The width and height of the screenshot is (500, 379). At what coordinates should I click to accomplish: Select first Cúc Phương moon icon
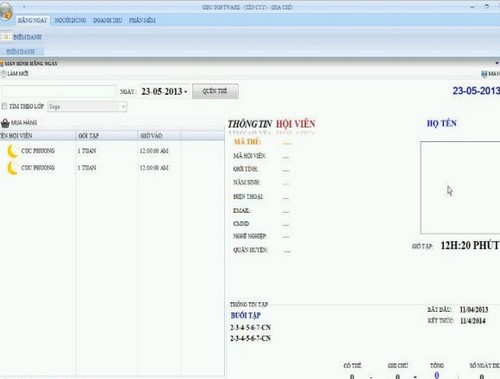(x=13, y=151)
